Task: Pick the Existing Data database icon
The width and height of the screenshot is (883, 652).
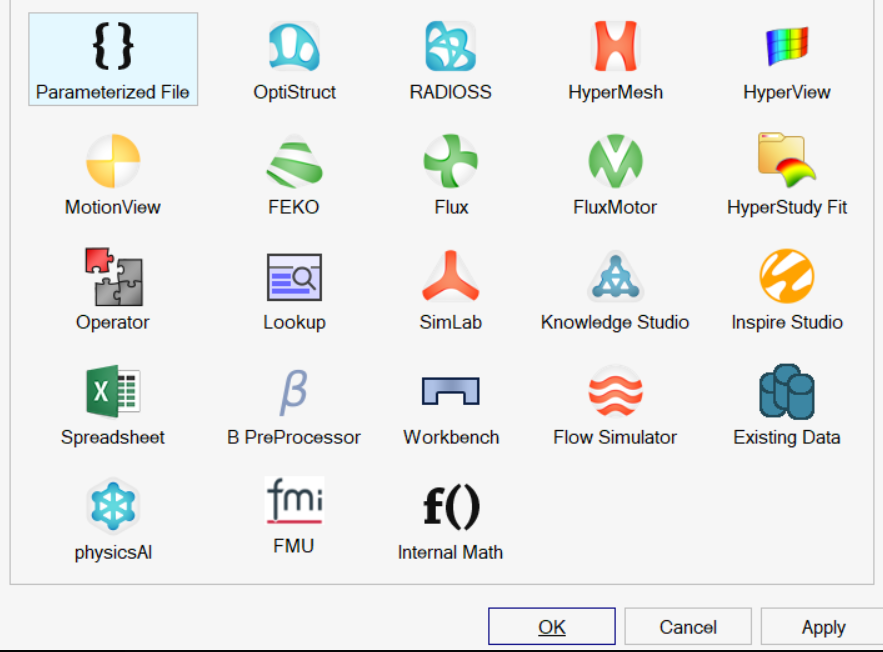Action: tap(787, 391)
